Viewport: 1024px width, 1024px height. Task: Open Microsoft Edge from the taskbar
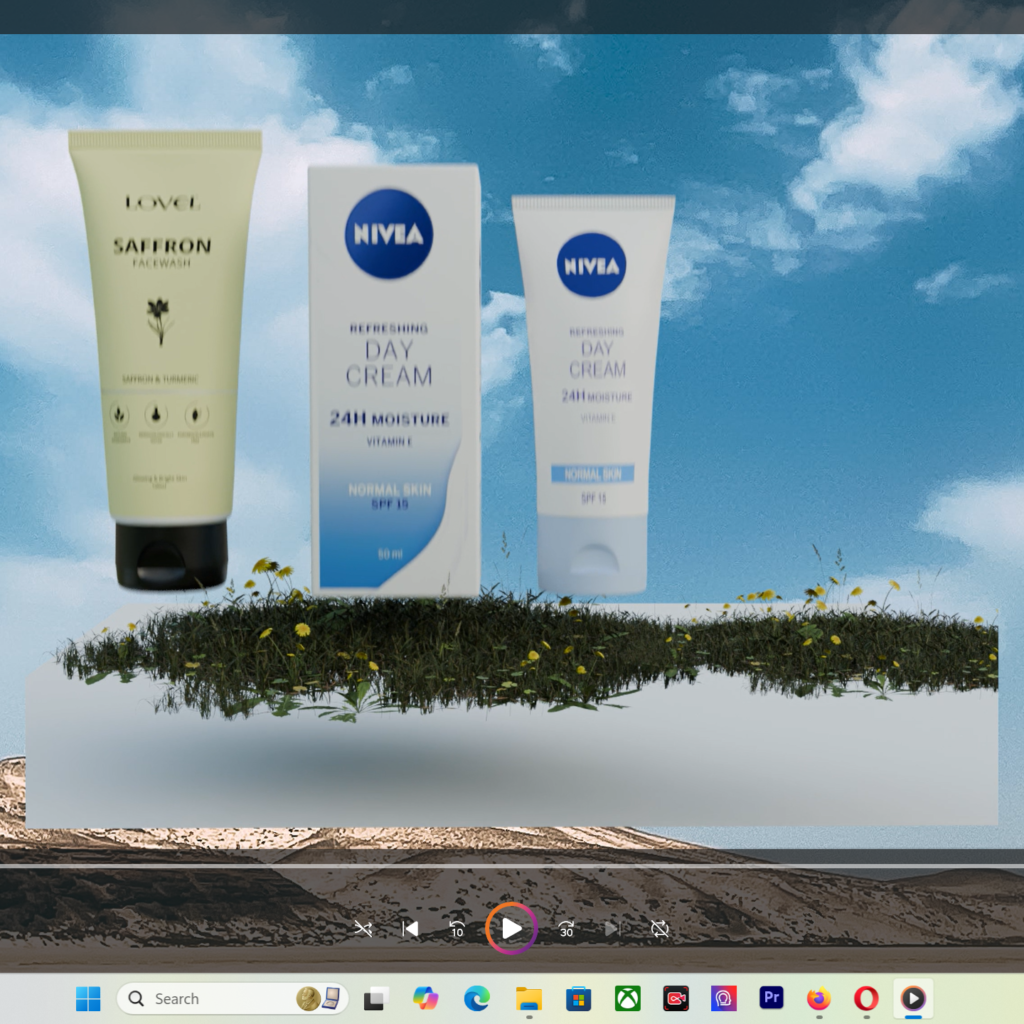[x=477, y=998]
